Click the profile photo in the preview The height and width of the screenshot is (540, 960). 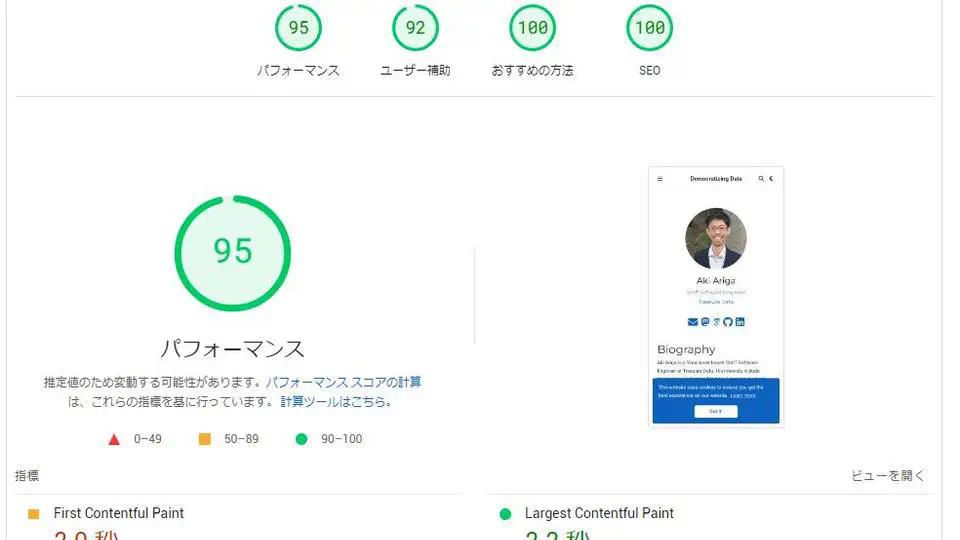716,238
